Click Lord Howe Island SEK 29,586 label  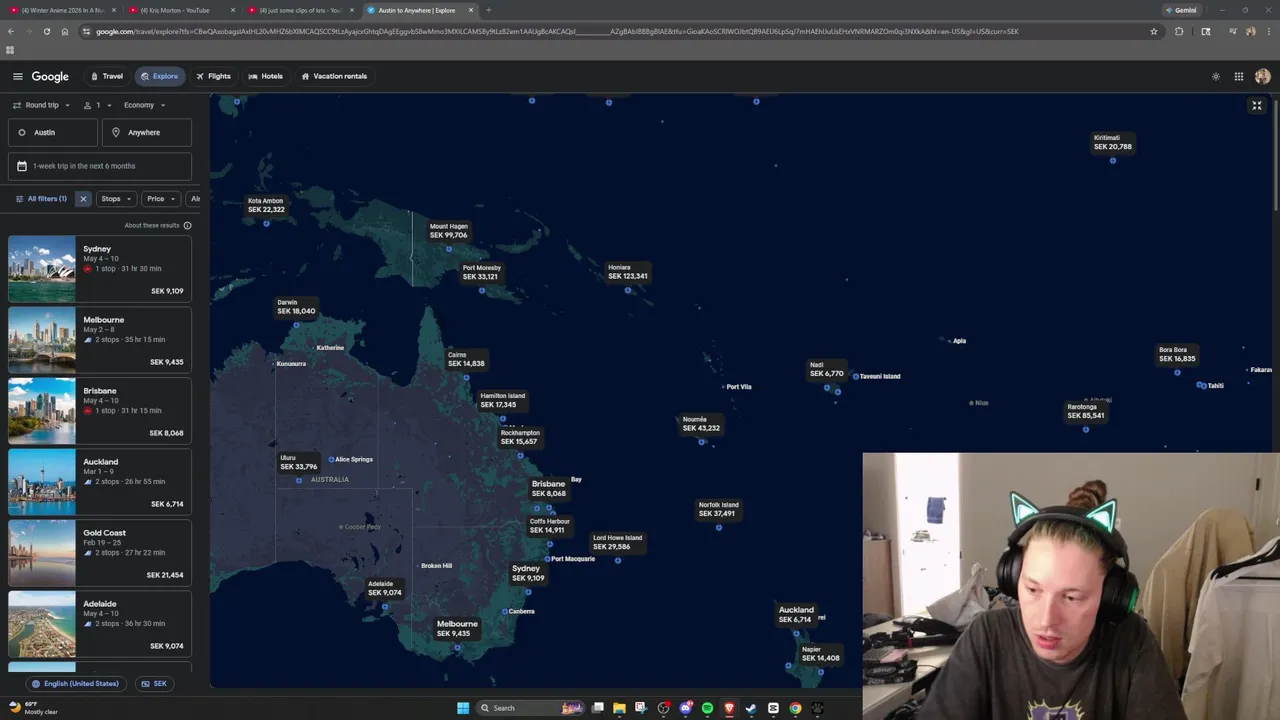coord(618,542)
